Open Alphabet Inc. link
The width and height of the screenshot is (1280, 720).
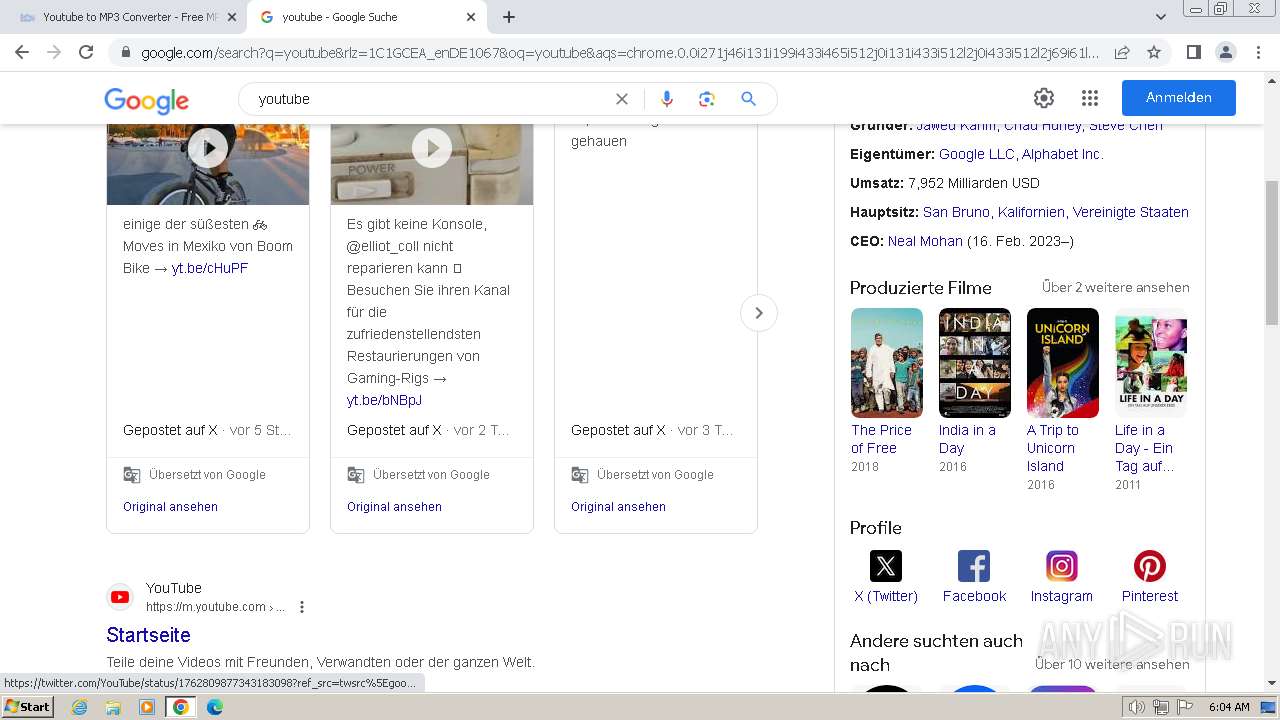1062,154
